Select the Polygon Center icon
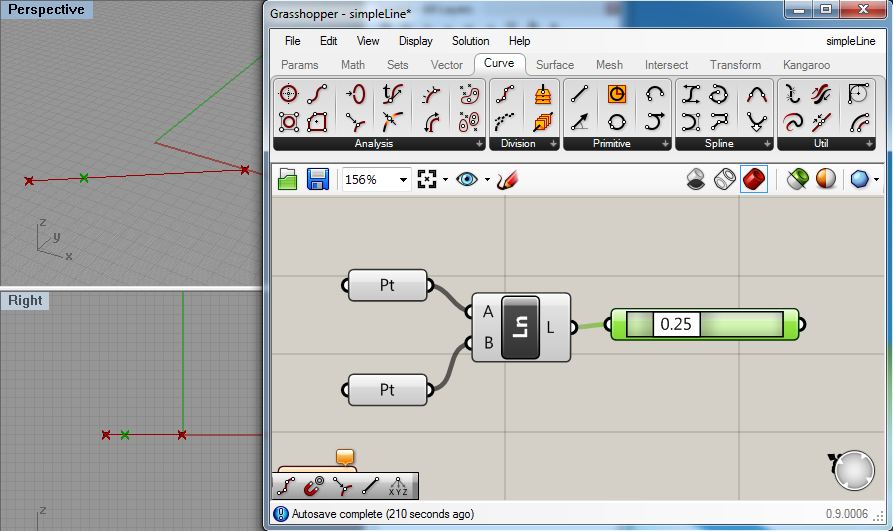Screen dimensions: 893x531 pos(317,122)
